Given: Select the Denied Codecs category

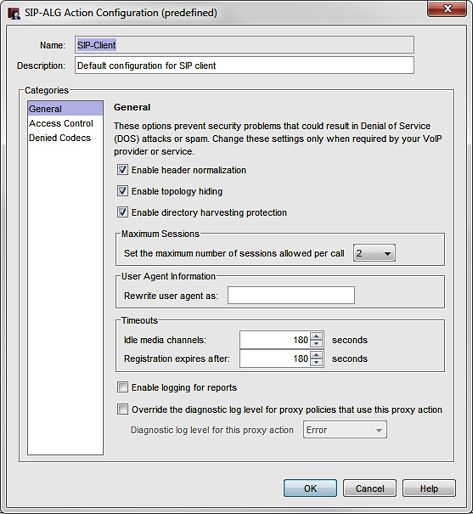Looking at the screenshot, I should tap(65, 138).
